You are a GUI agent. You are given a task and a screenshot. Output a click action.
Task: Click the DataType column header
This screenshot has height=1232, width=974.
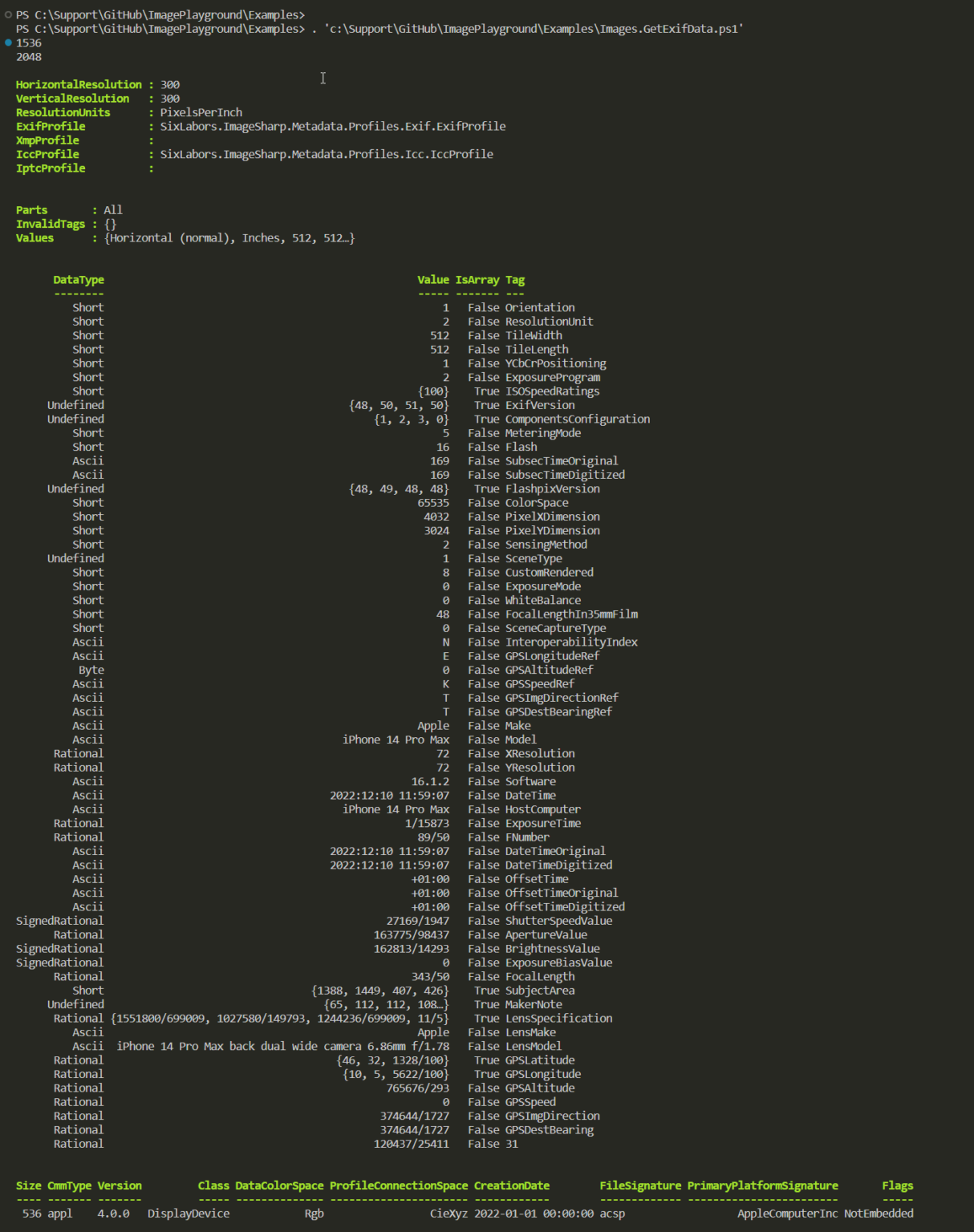pos(79,280)
